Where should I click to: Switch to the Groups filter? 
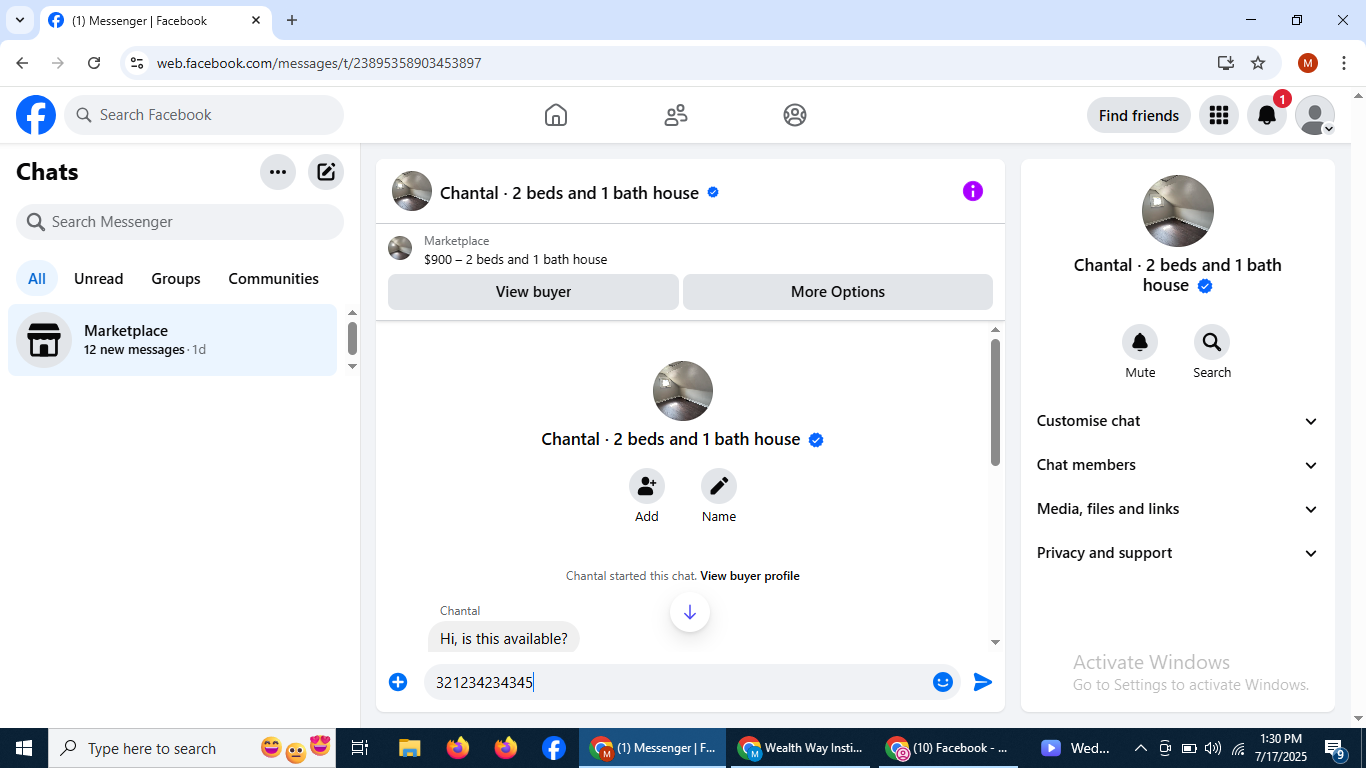[x=176, y=279]
